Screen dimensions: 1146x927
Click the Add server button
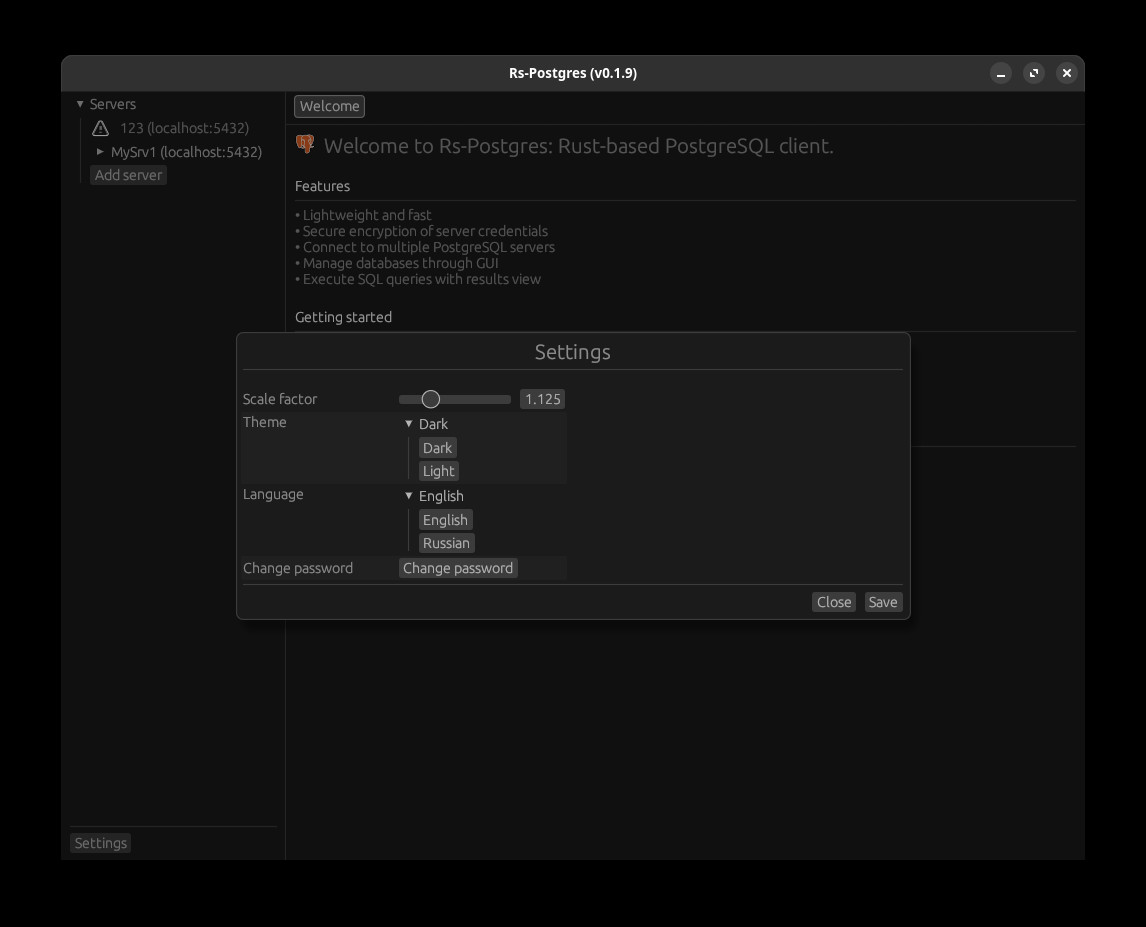tap(128, 175)
